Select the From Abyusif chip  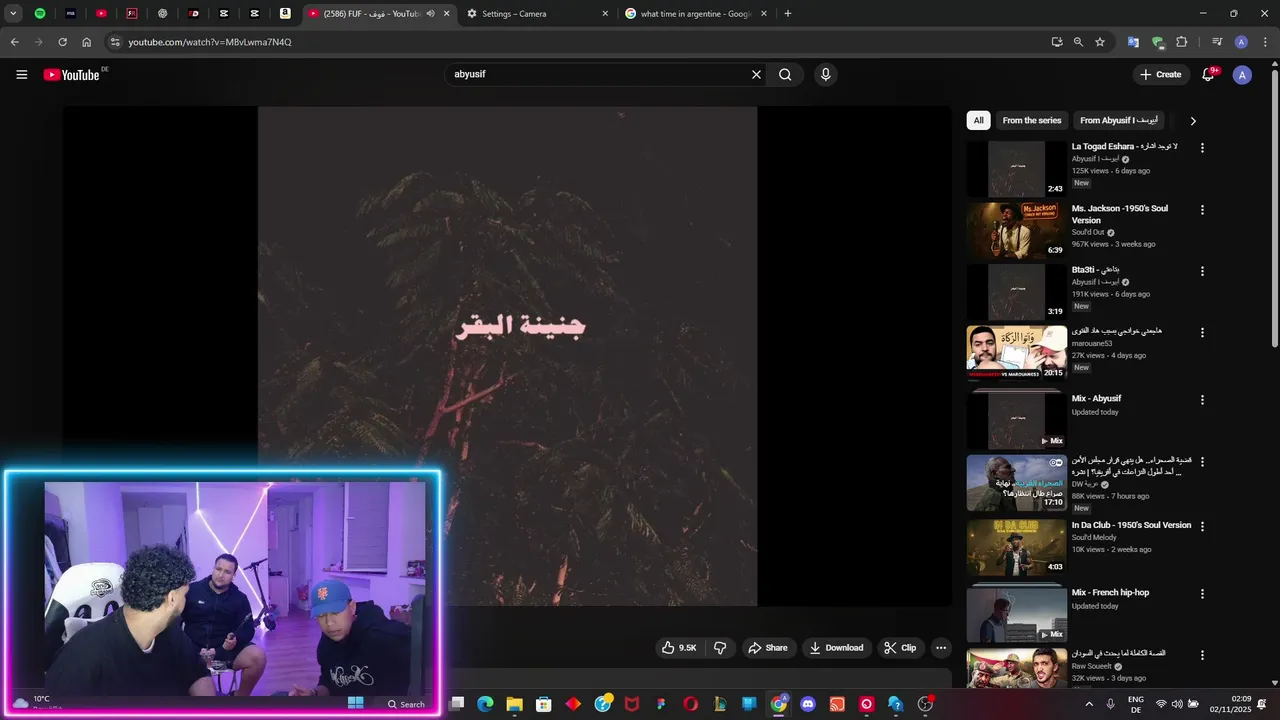click(1119, 120)
